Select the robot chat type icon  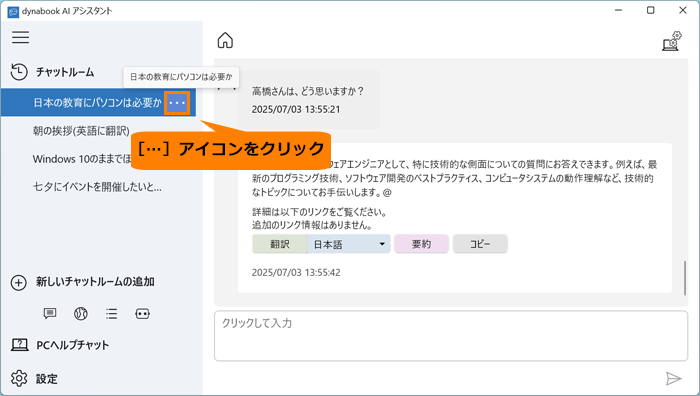(142, 314)
